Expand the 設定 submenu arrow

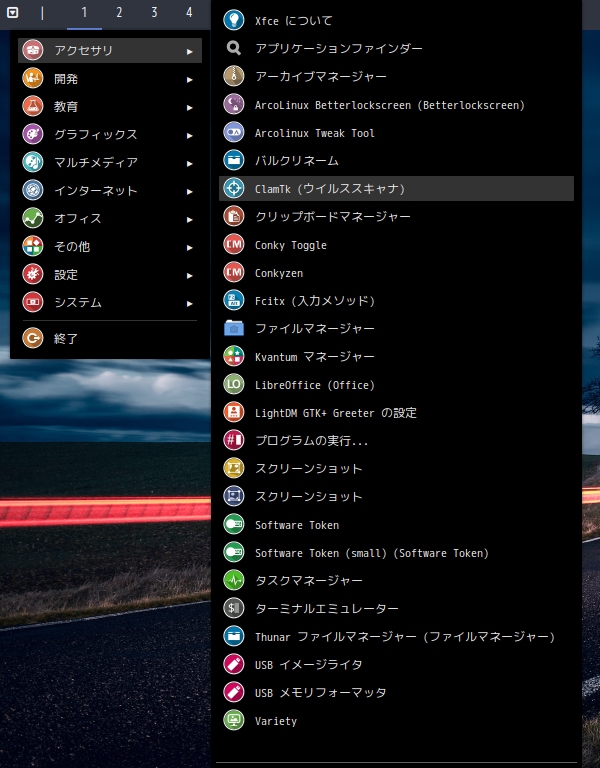[190, 275]
